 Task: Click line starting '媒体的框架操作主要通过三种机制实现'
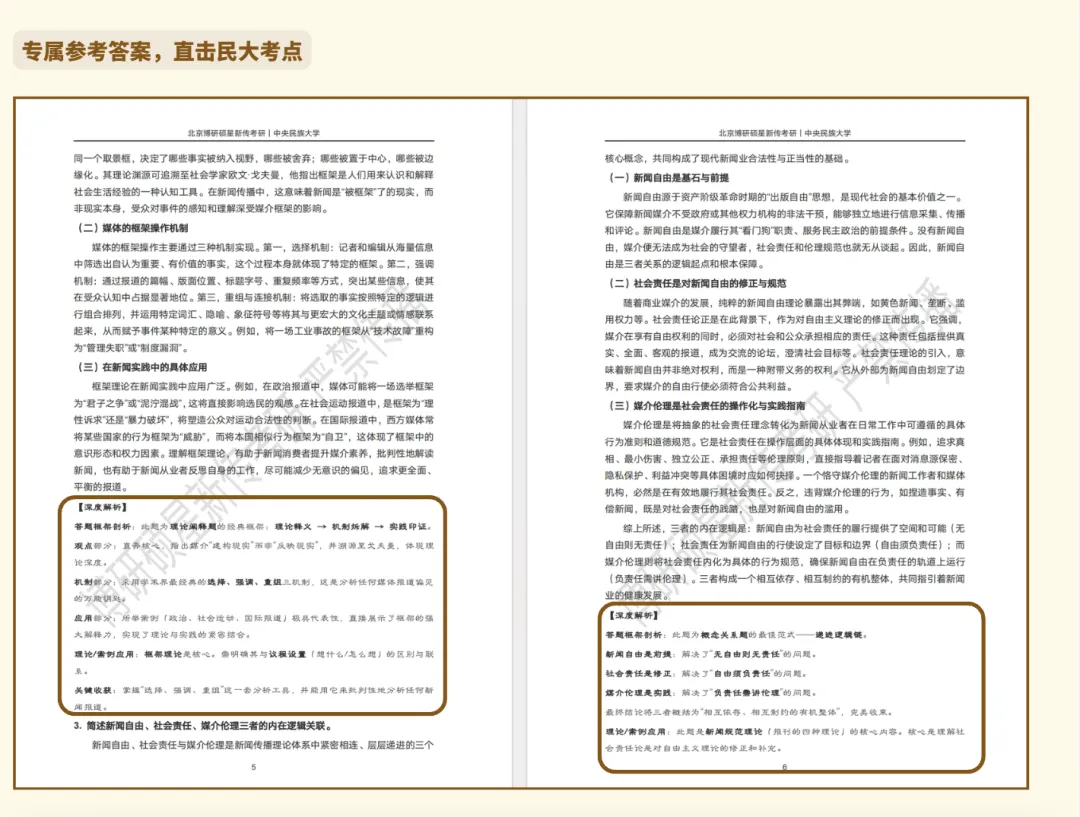pos(262,247)
